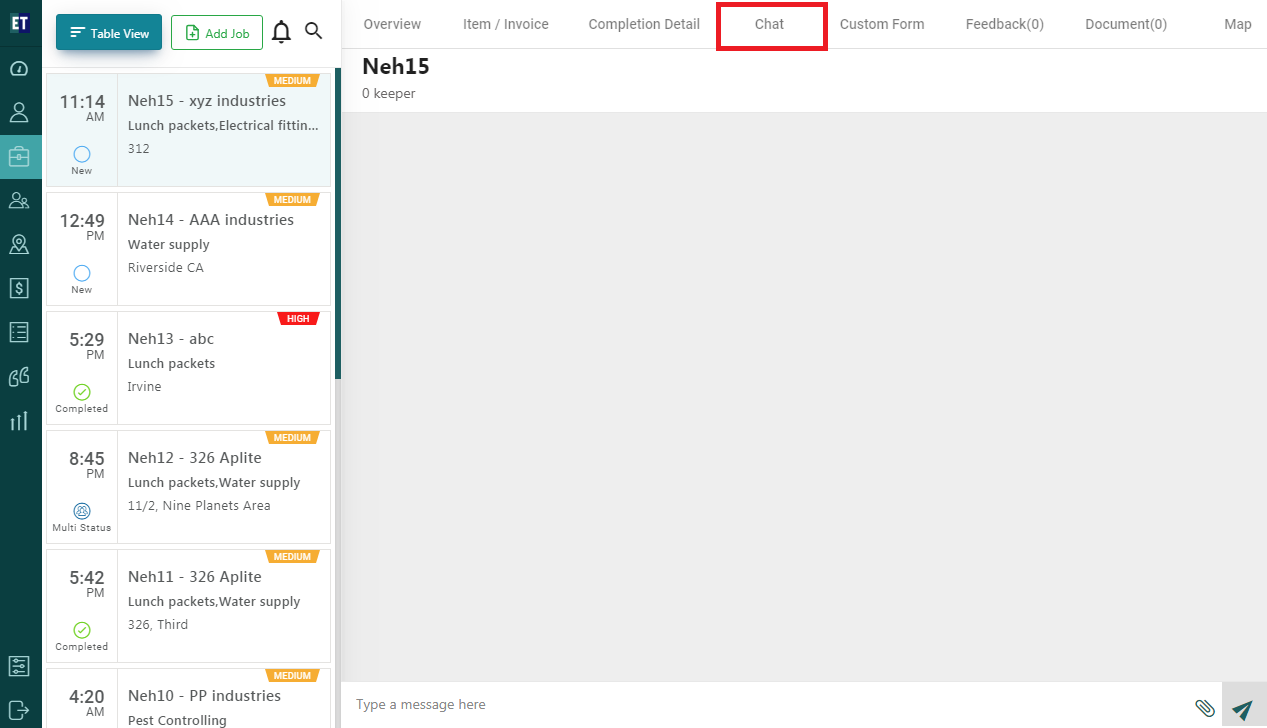The height and width of the screenshot is (728, 1267).
Task: Click the search magnifier icon
Action: (x=314, y=31)
